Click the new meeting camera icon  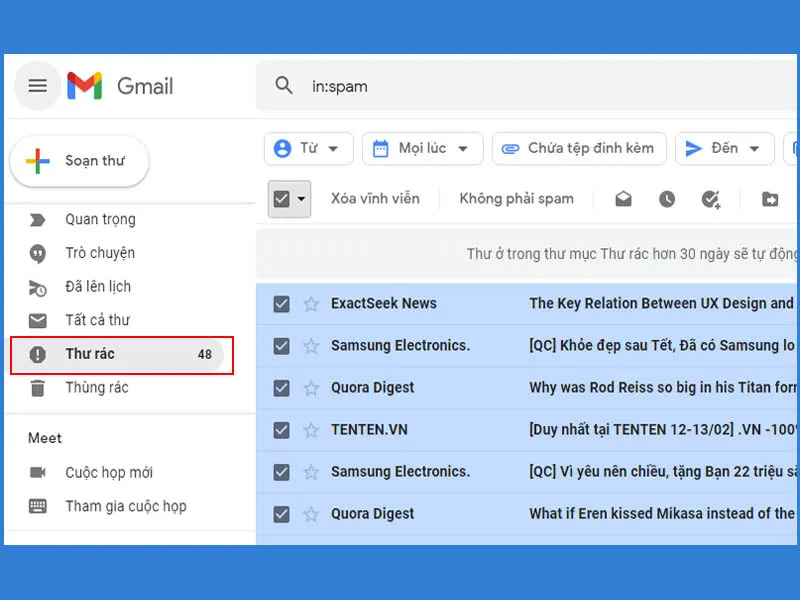(37, 472)
